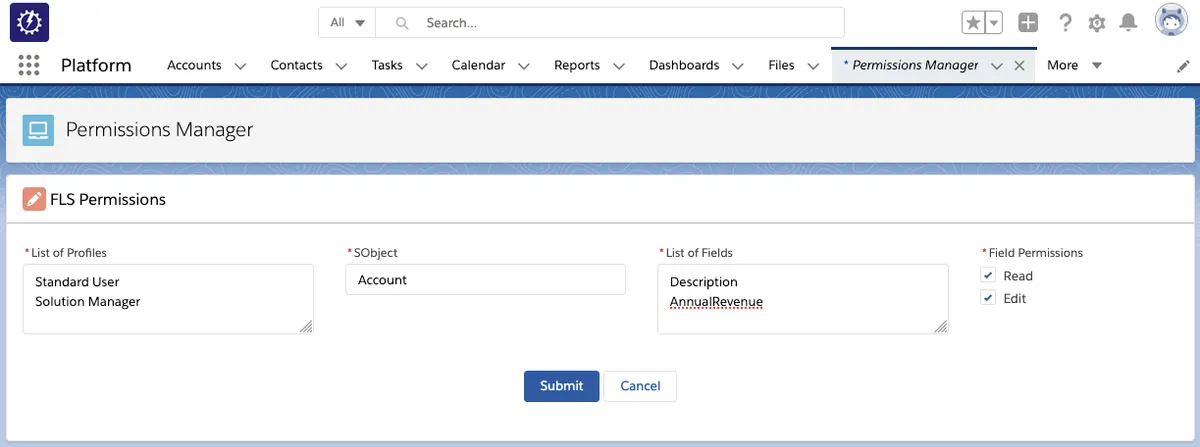Toggle the Edit field permission checkbox
The height and width of the screenshot is (447, 1200).
(989, 298)
